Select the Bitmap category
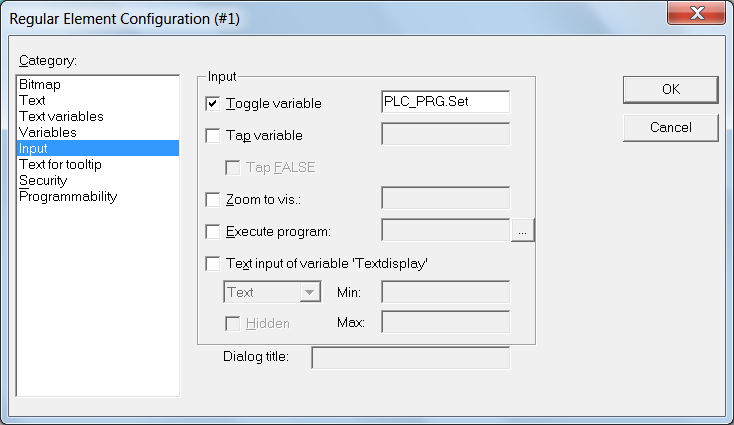734x425 pixels. click(x=40, y=85)
